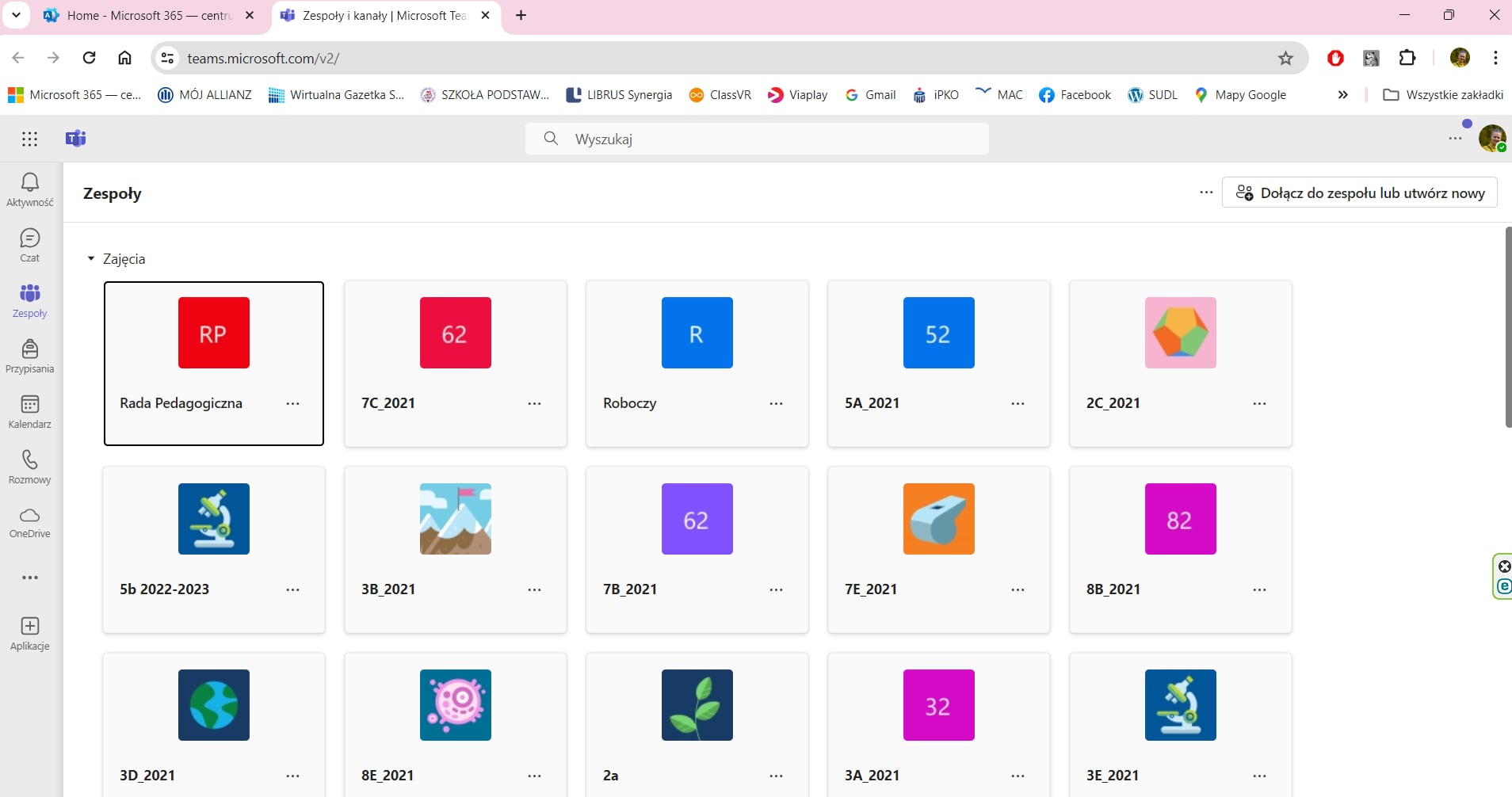Show more apps in the left sidebar
The width and height of the screenshot is (1512, 797).
[29, 578]
